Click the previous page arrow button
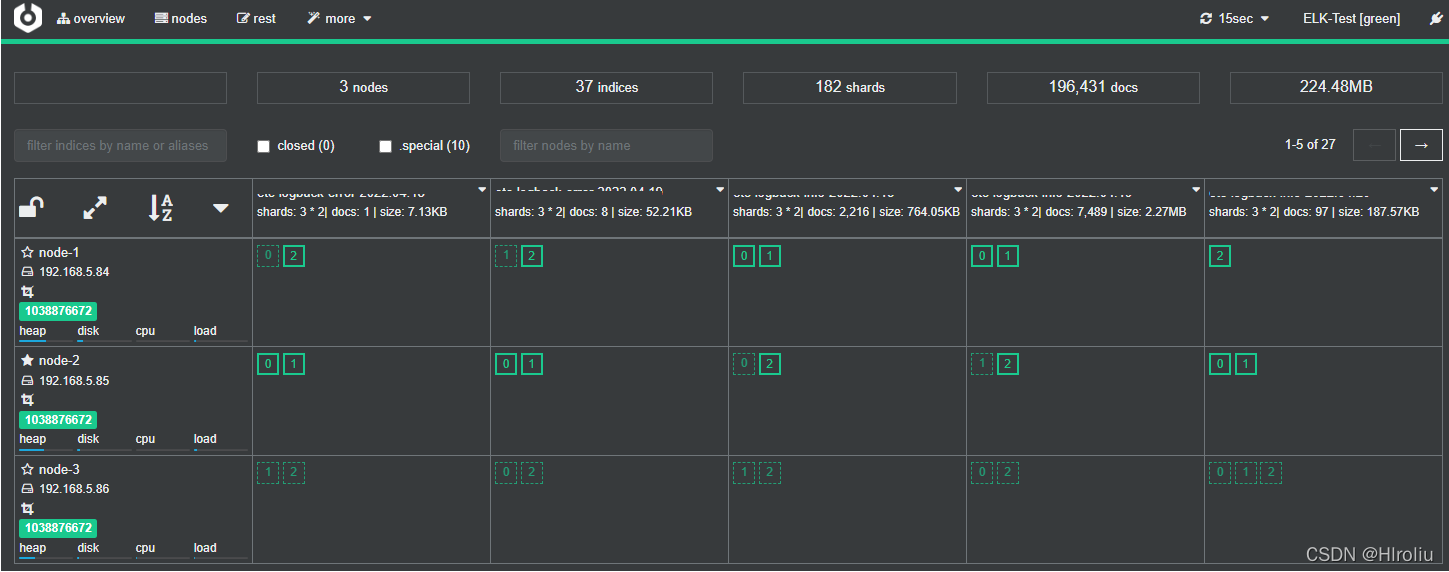The height and width of the screenshot is (572, 1449). pos(1374,145)
